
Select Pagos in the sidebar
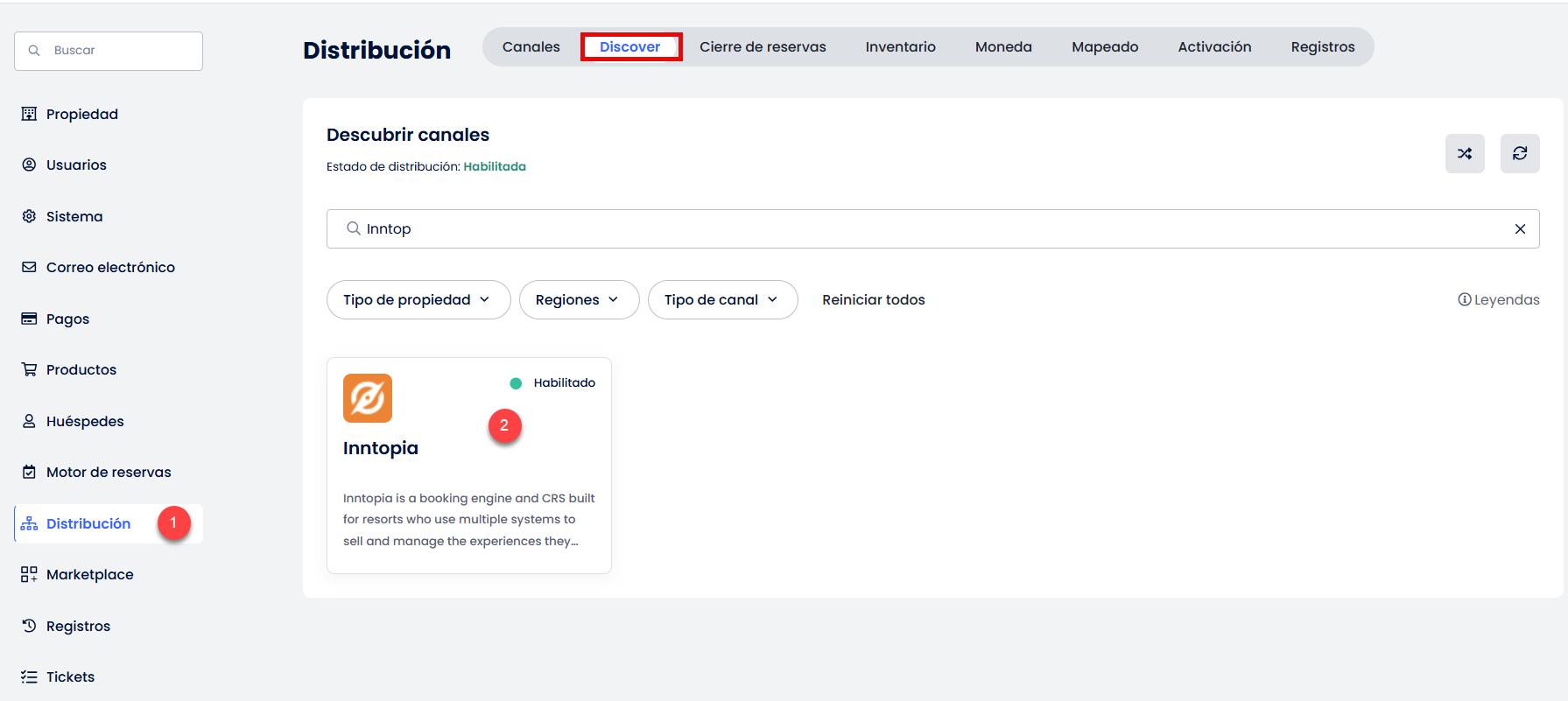point(67,319)
